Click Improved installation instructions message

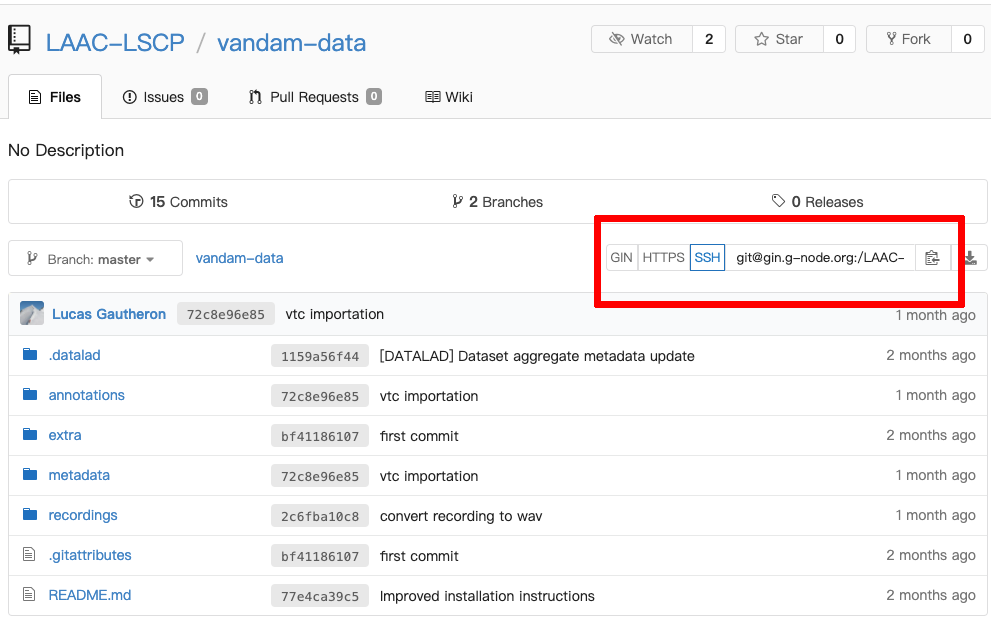pos(487,596)
